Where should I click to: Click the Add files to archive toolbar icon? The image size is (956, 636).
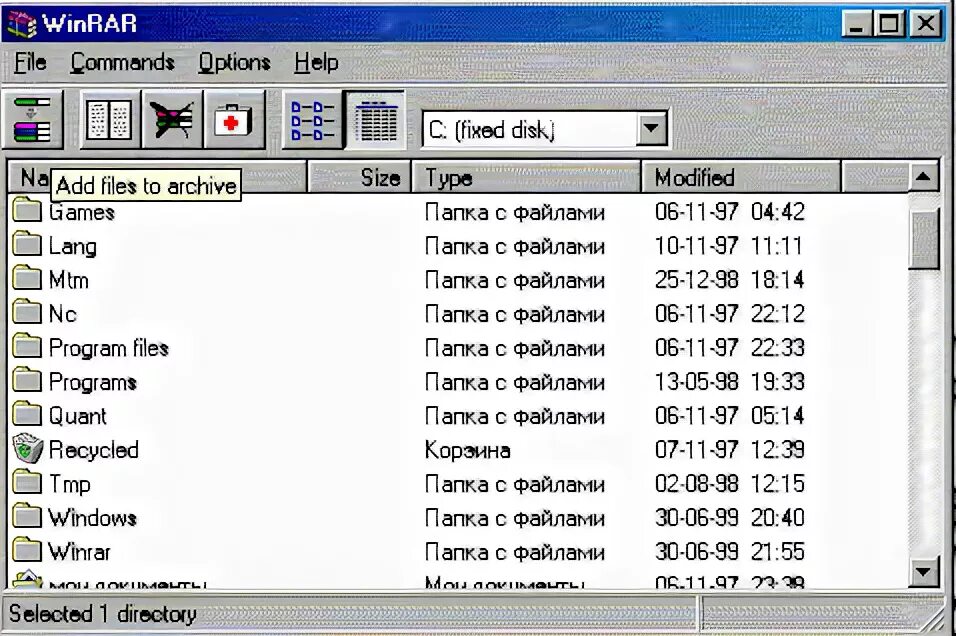tap(32, 120)
